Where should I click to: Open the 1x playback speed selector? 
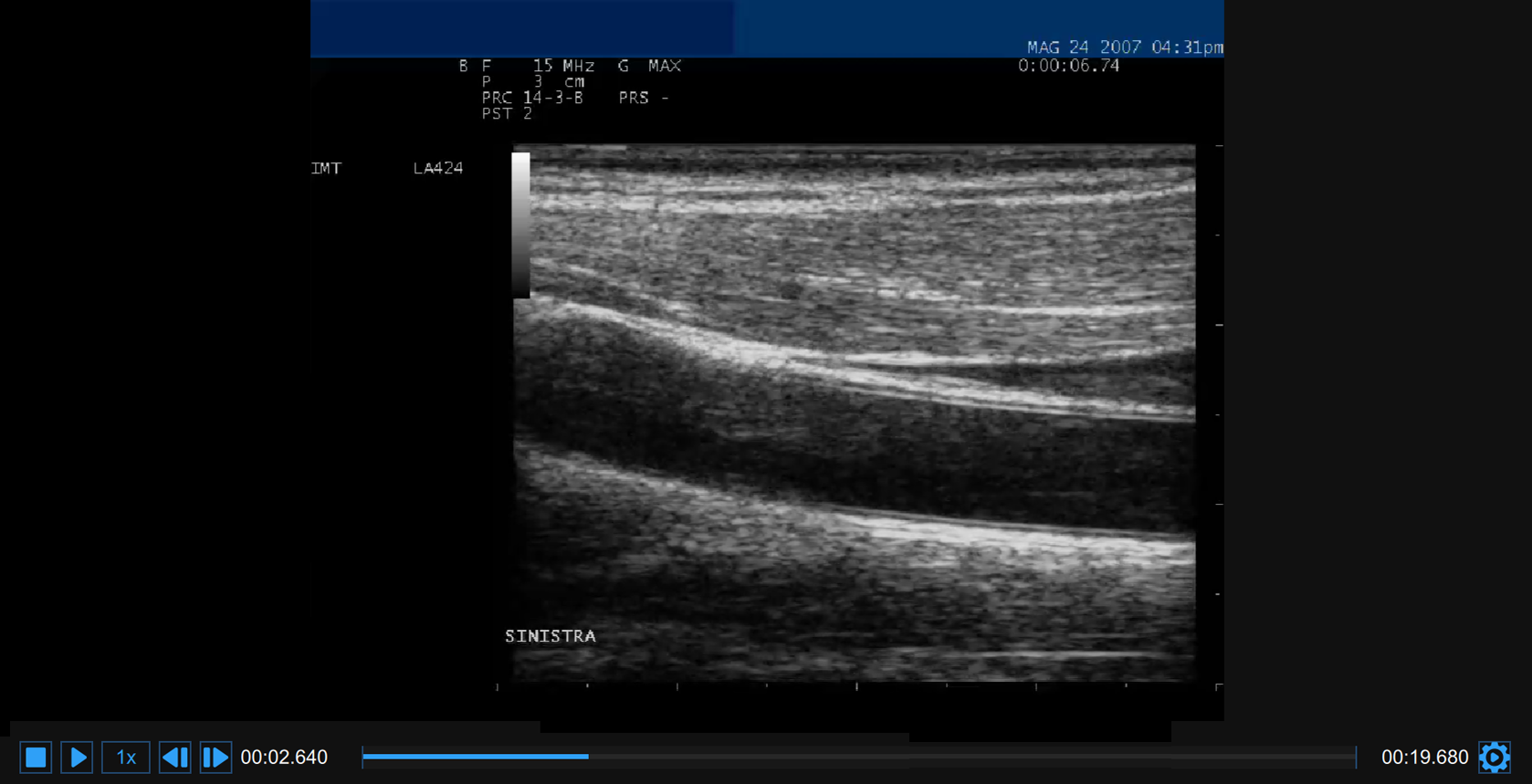pyautogui.click(x=126, y=757)
